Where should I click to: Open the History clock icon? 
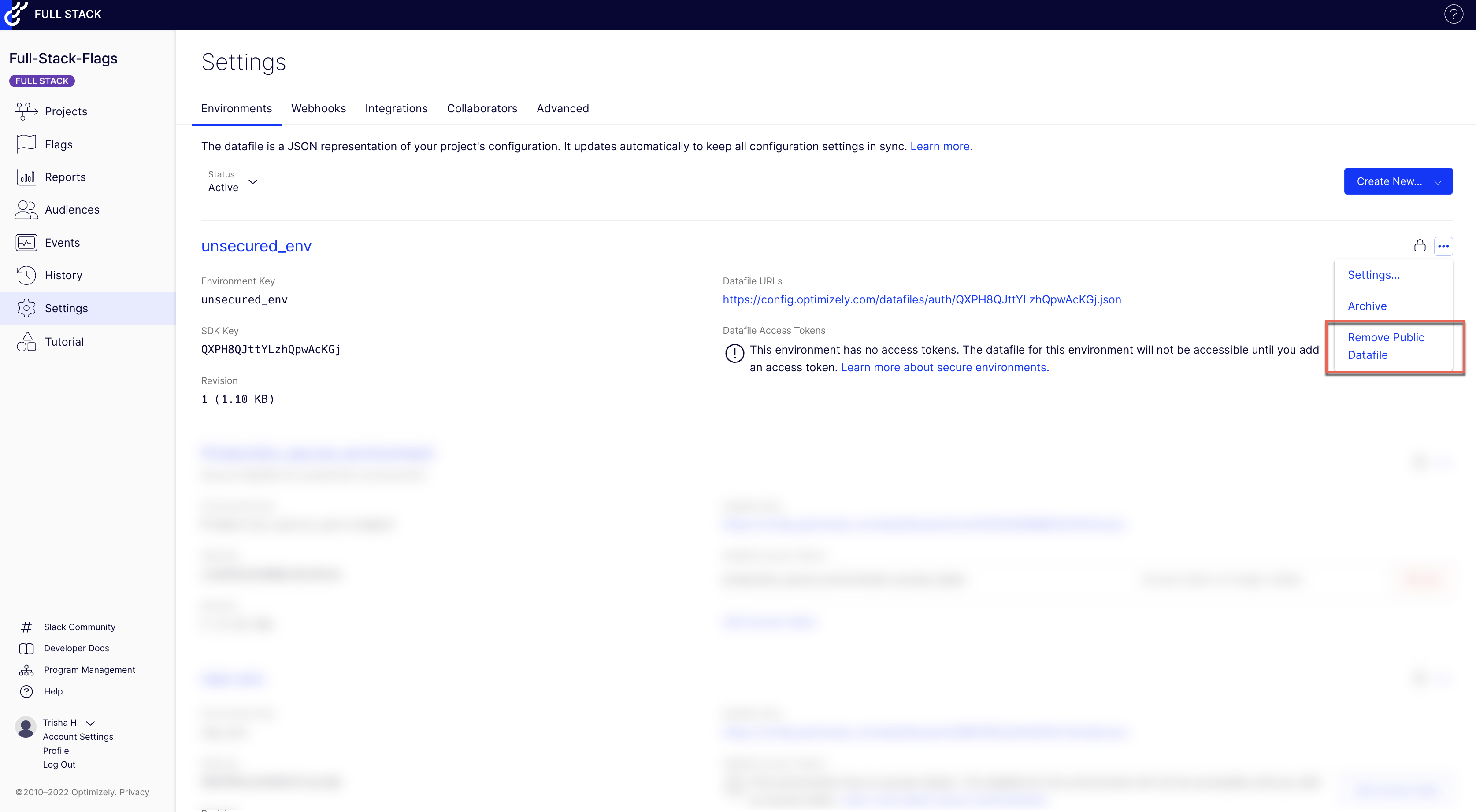(x=26, y=276)
